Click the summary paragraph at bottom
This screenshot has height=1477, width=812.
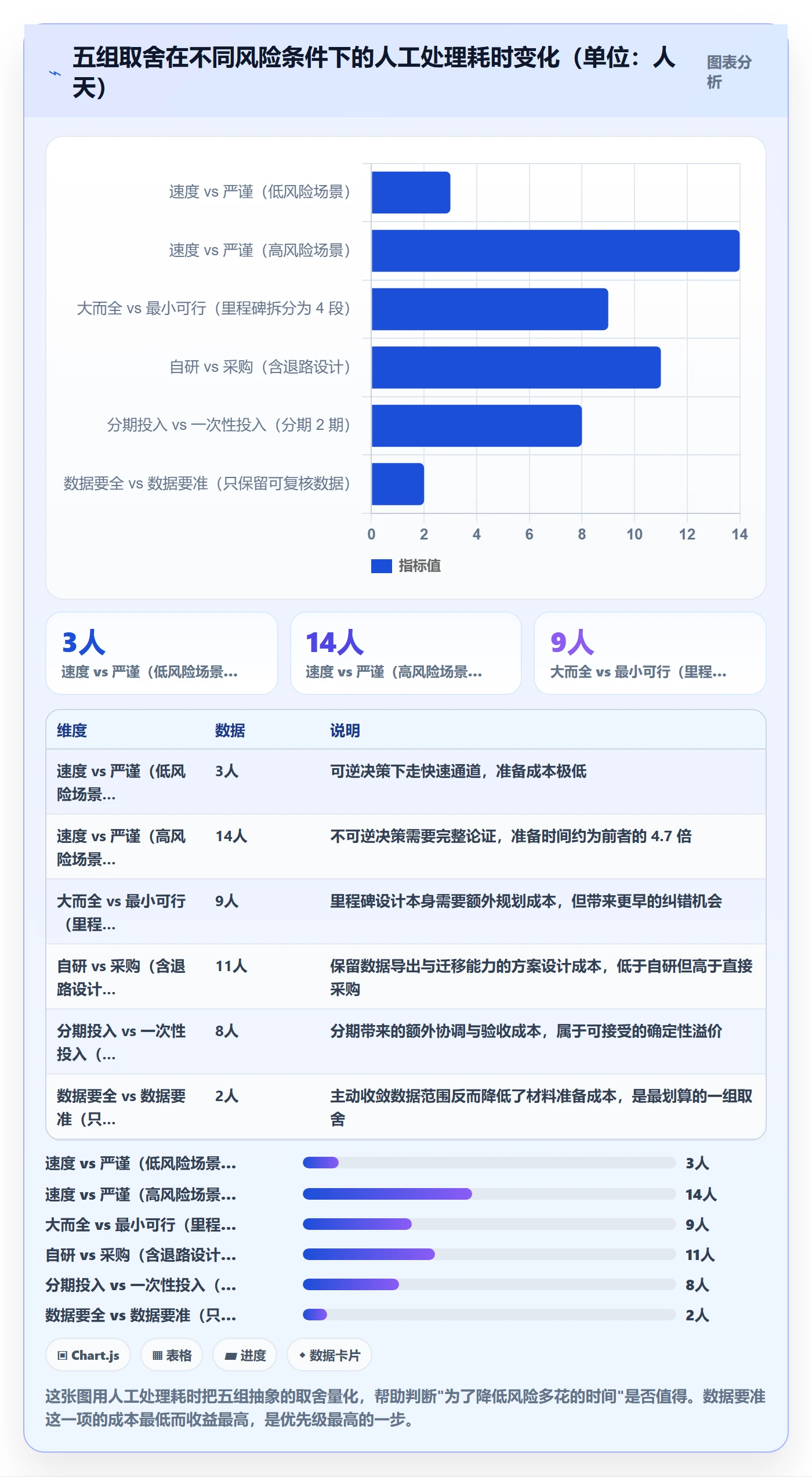click(405, 1408)
